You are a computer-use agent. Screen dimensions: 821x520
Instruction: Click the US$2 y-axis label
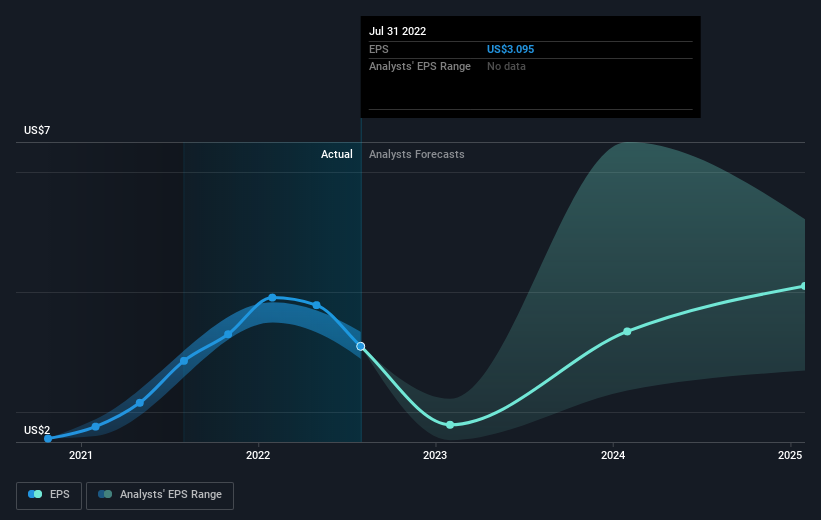coord(37,430)
